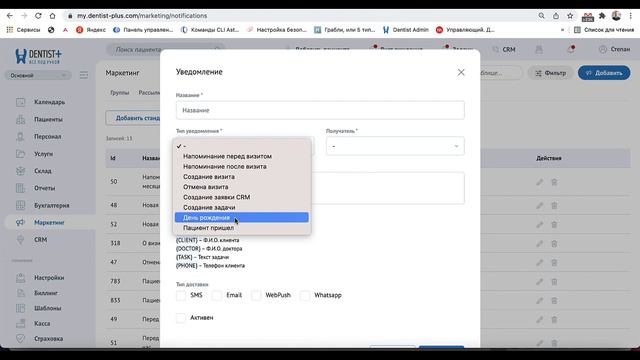This screenshot has width=640, height=360.
Task: Toggle the 'Активен' checkbox
Action: [181, 318]
